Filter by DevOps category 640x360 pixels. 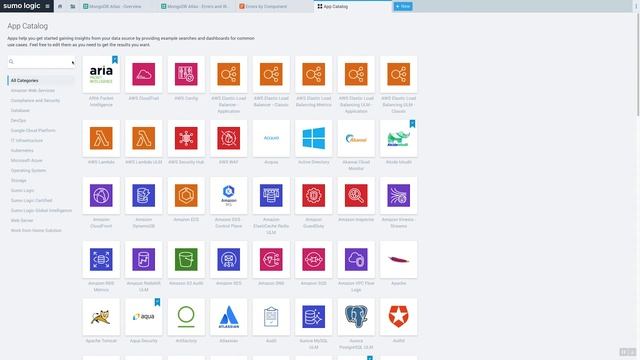(x=18, y=120)
